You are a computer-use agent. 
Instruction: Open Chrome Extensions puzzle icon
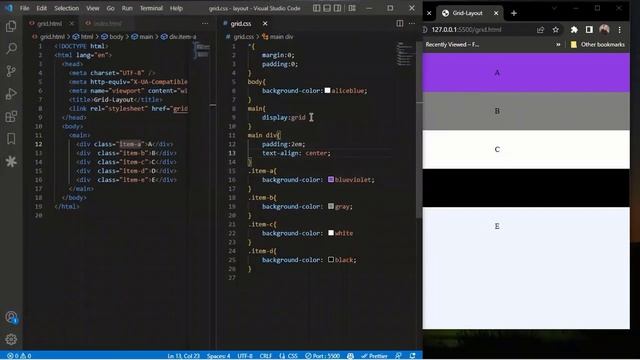pos(574,29)
